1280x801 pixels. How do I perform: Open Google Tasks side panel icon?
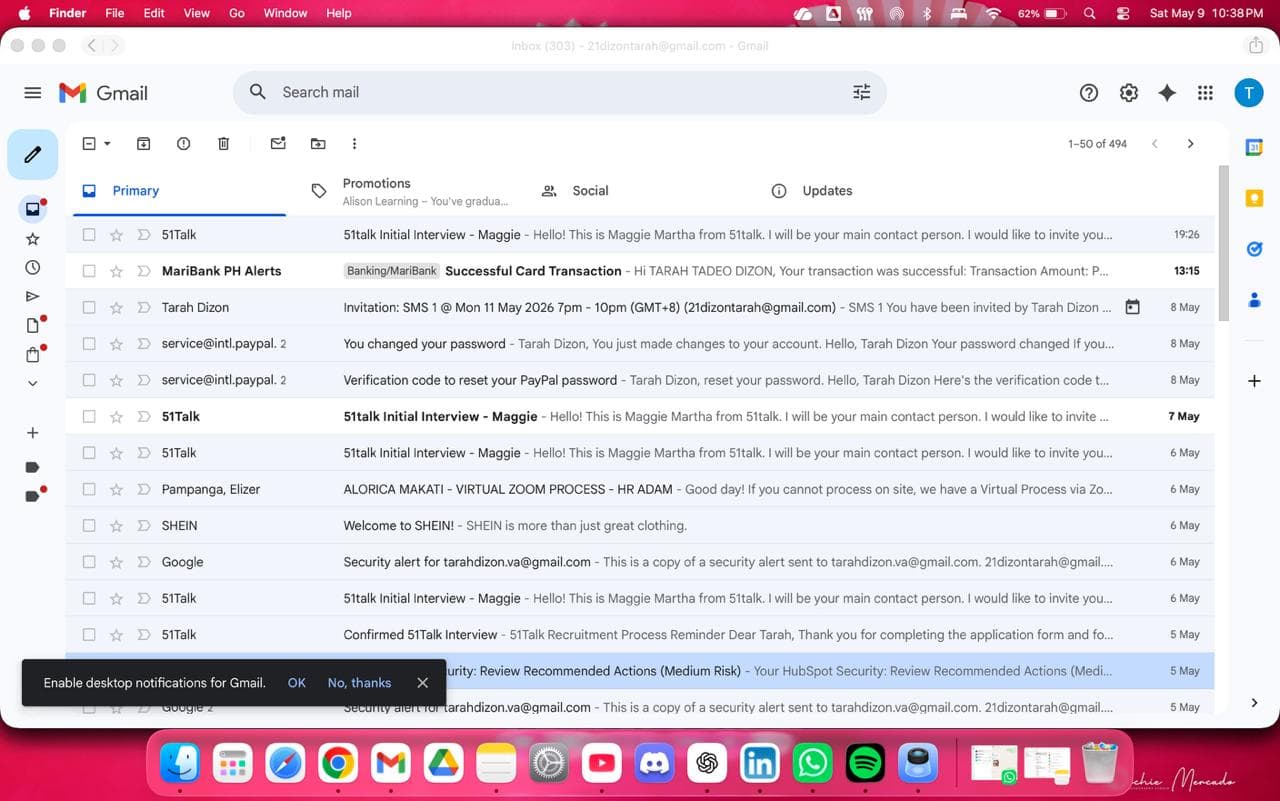(x=1254, y=249)
